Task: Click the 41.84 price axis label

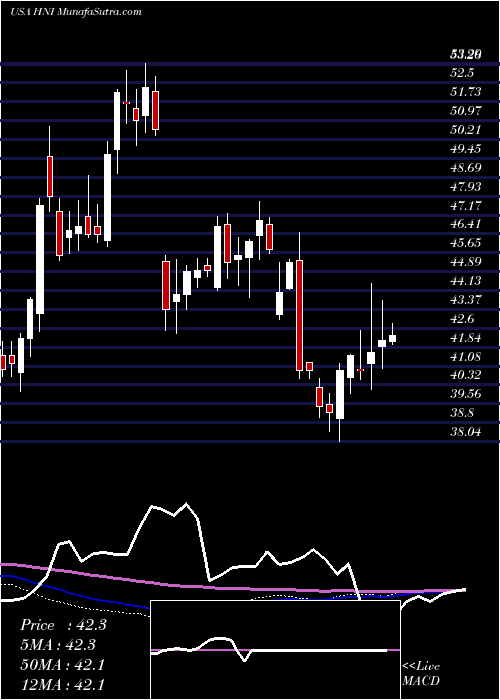Action: point(466,338)
